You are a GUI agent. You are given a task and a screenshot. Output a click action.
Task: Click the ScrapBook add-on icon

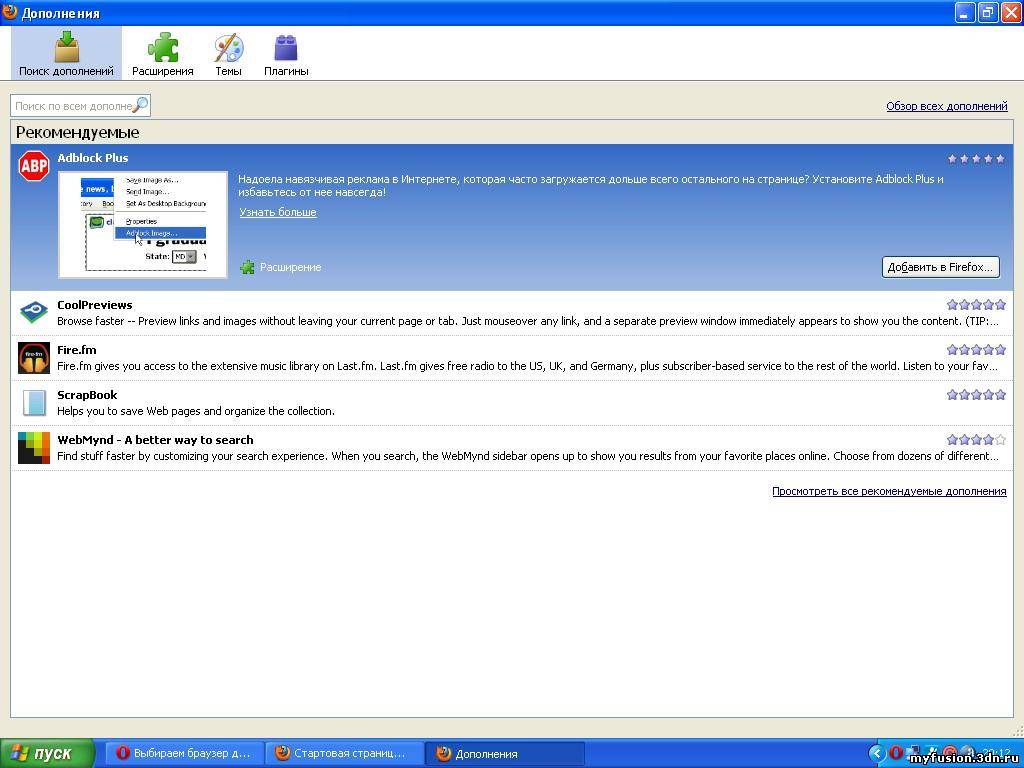[34, 403]
